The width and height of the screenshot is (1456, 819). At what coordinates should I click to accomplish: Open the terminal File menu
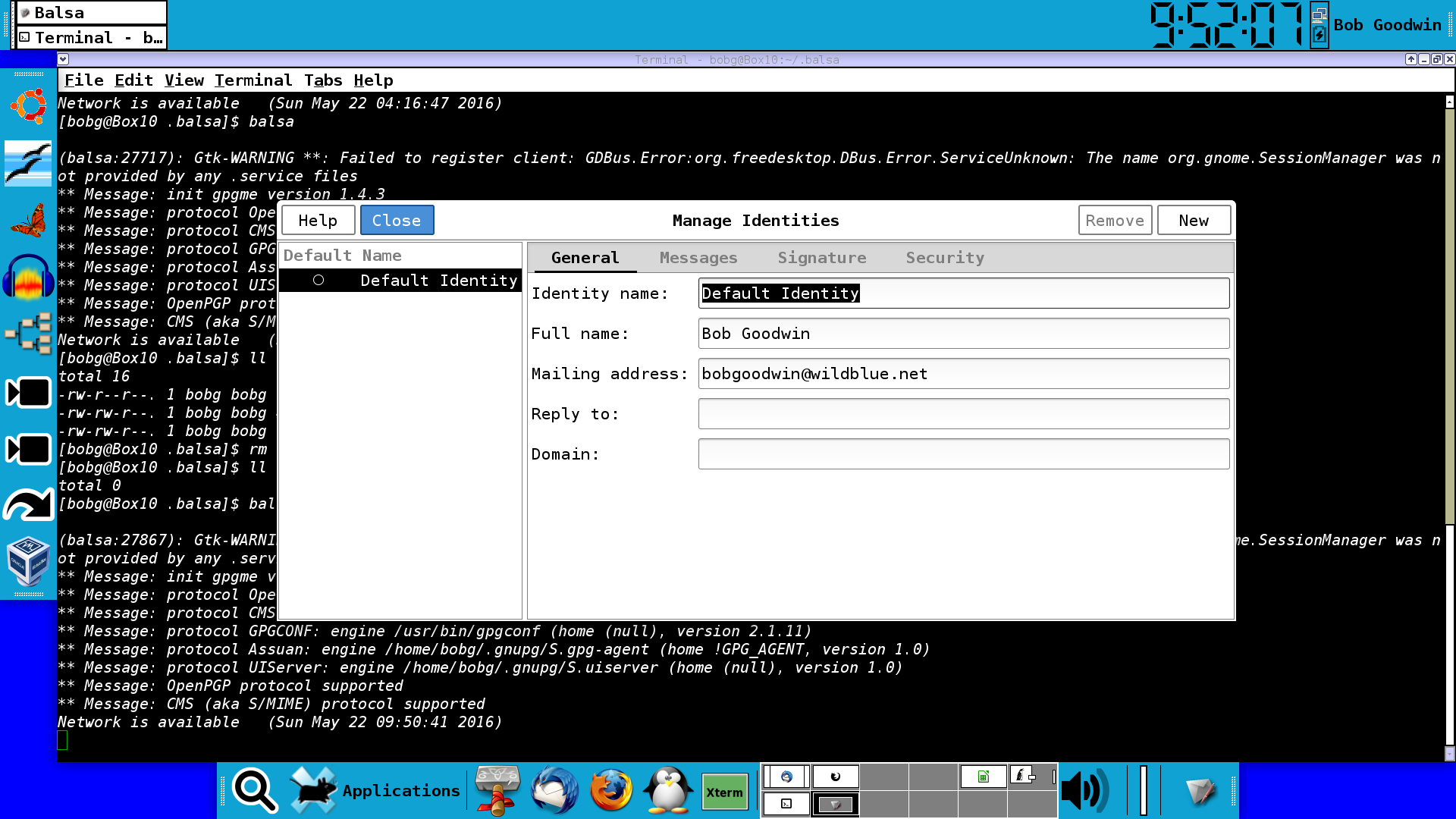(x=84, y=80)
